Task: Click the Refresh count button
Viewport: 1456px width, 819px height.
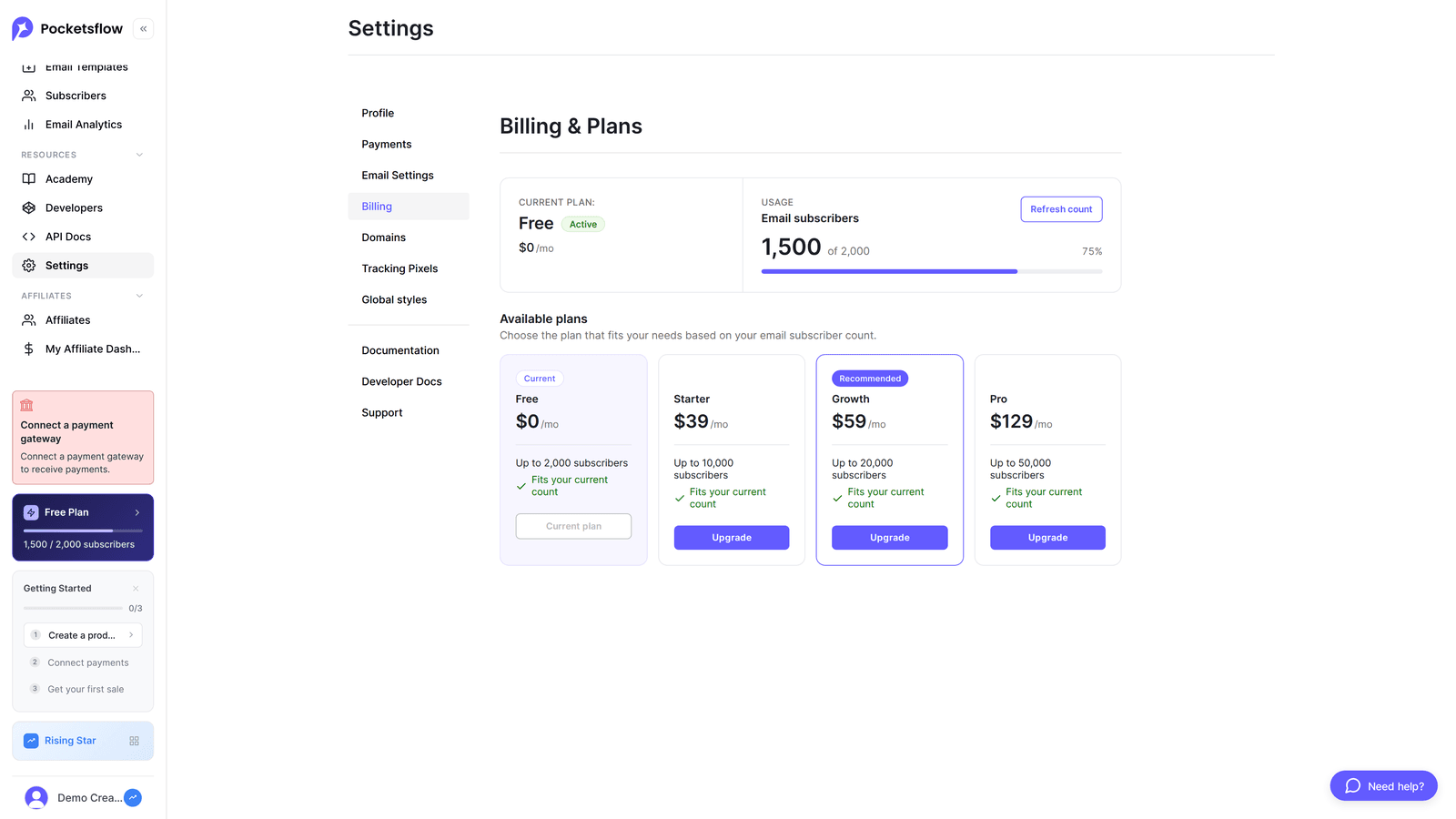Action: pyautogui.click(x=1061, y=209)
